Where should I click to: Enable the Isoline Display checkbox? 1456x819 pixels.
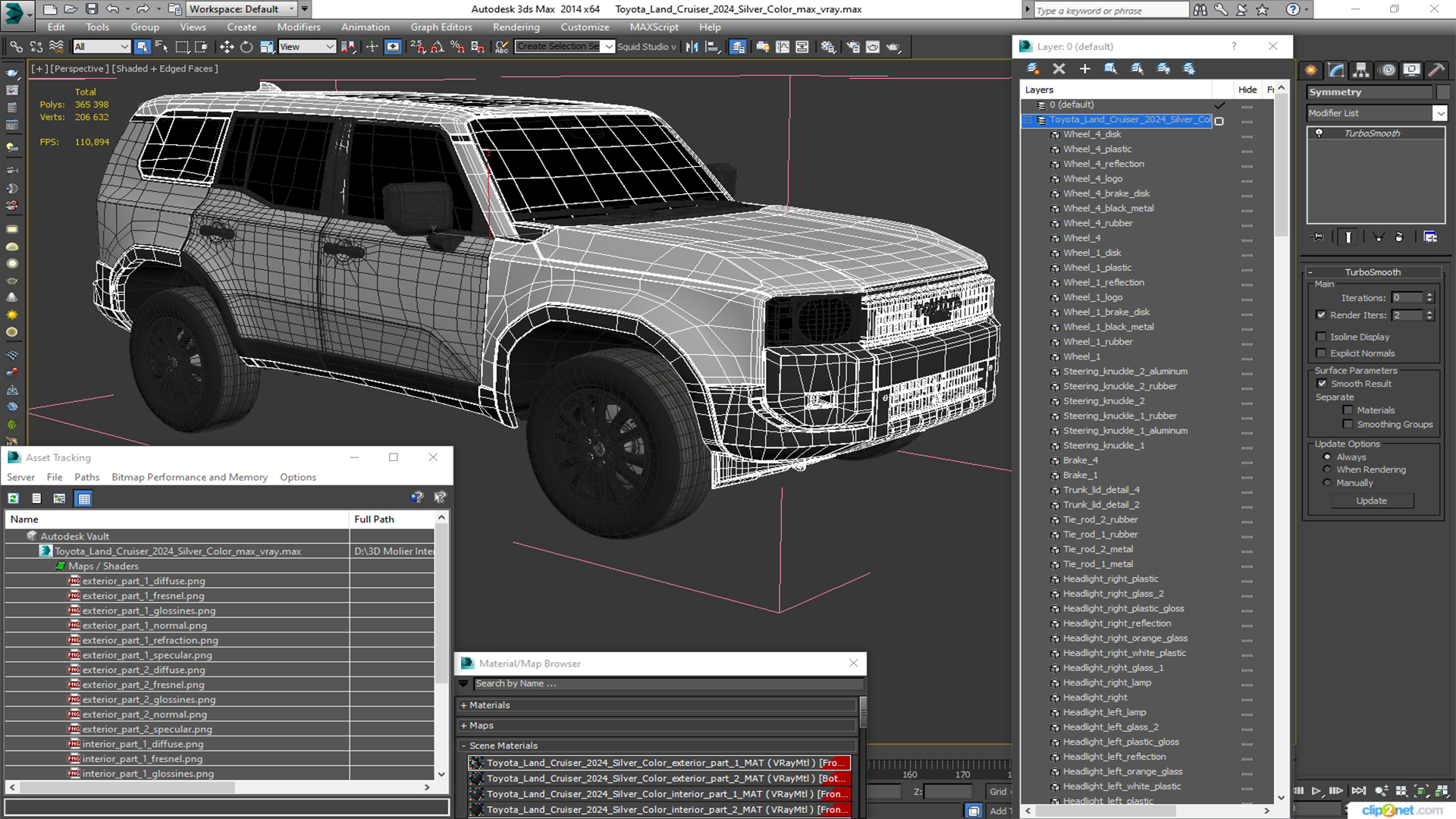point(1321,337)
